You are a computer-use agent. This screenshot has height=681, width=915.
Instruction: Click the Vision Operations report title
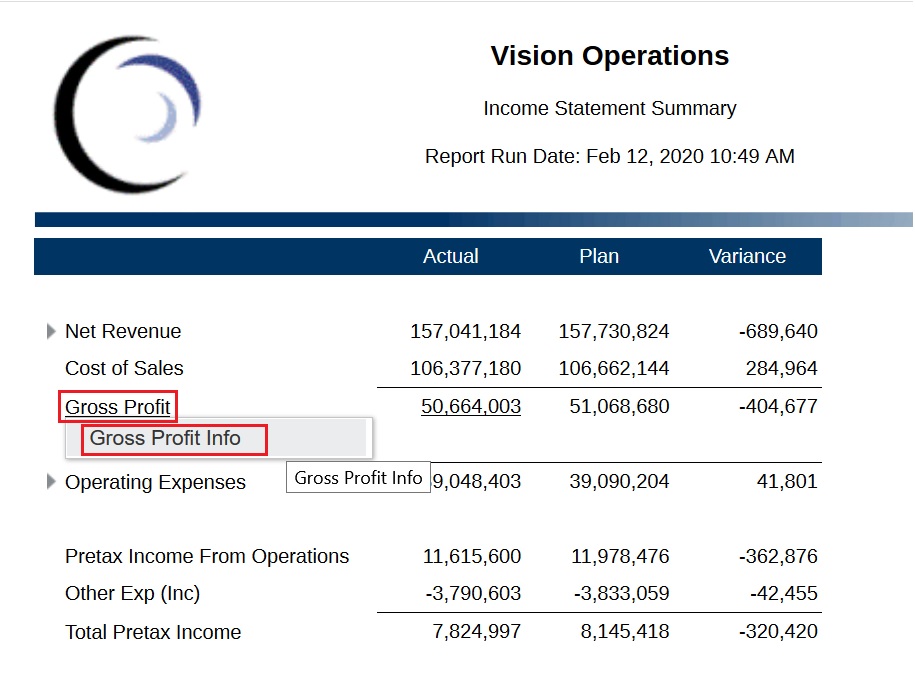click(x=609, y=56)
